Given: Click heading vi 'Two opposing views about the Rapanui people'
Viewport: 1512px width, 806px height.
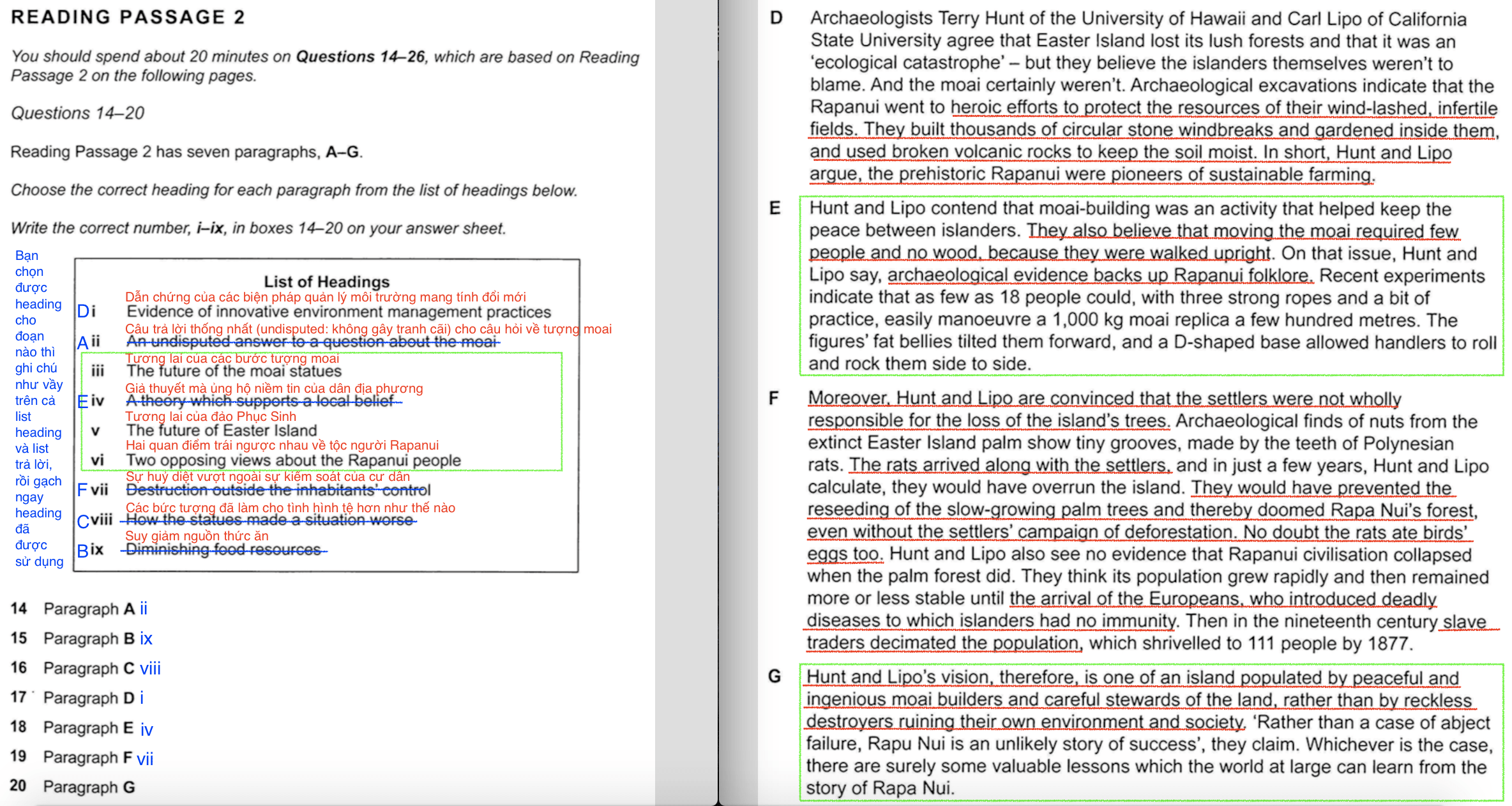Looking at the screenshot, I should coord(293,460).
